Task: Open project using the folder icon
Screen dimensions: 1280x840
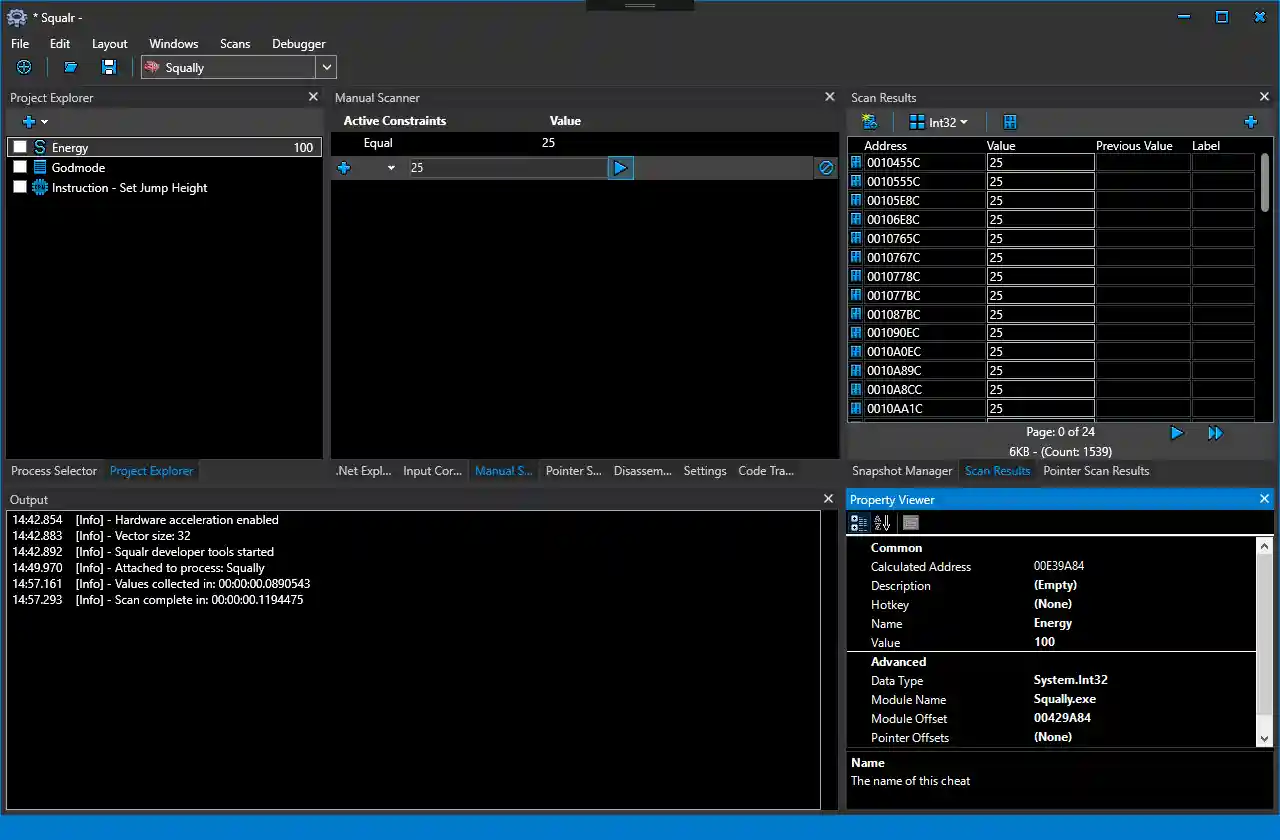Action: pos(71,67)
